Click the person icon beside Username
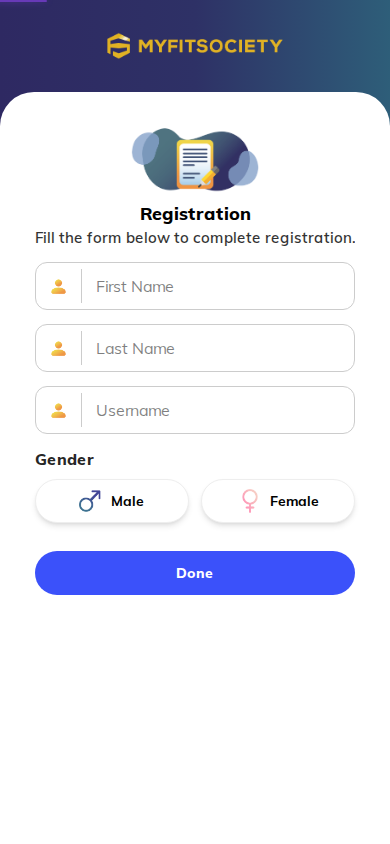Screen dimensions: 390x844 (x=59, y=411)
